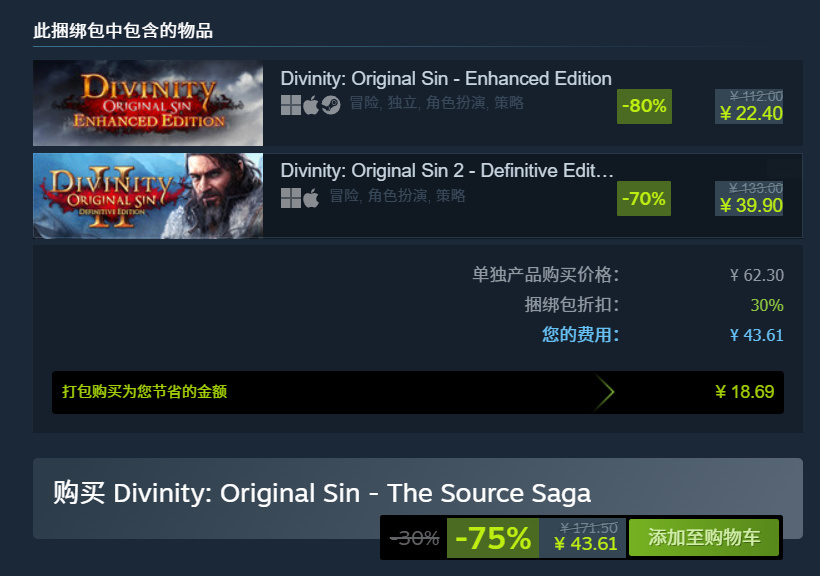Open Divinity: Original Sin 2 Definitive Edition title

point(447,171)
